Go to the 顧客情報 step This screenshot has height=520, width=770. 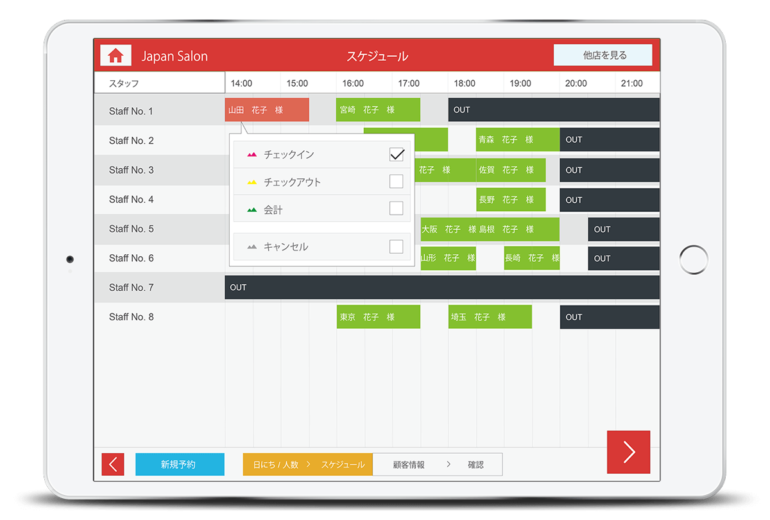[x=408, y=465]
